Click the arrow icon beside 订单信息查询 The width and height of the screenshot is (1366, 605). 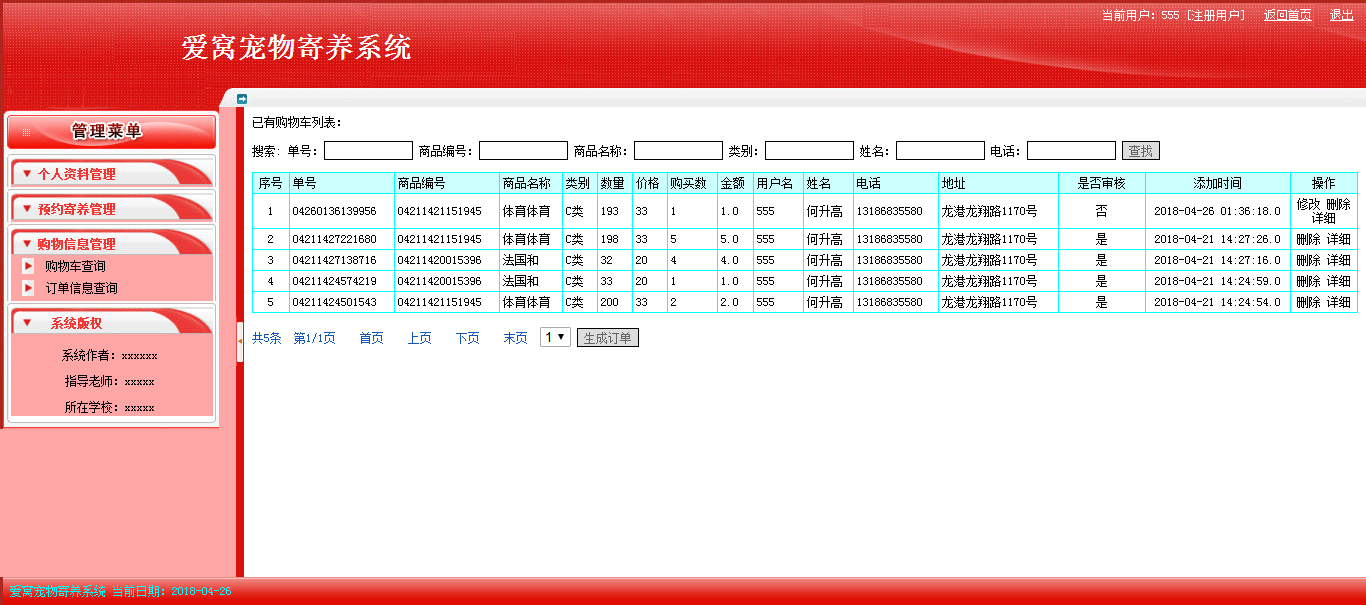28,288
